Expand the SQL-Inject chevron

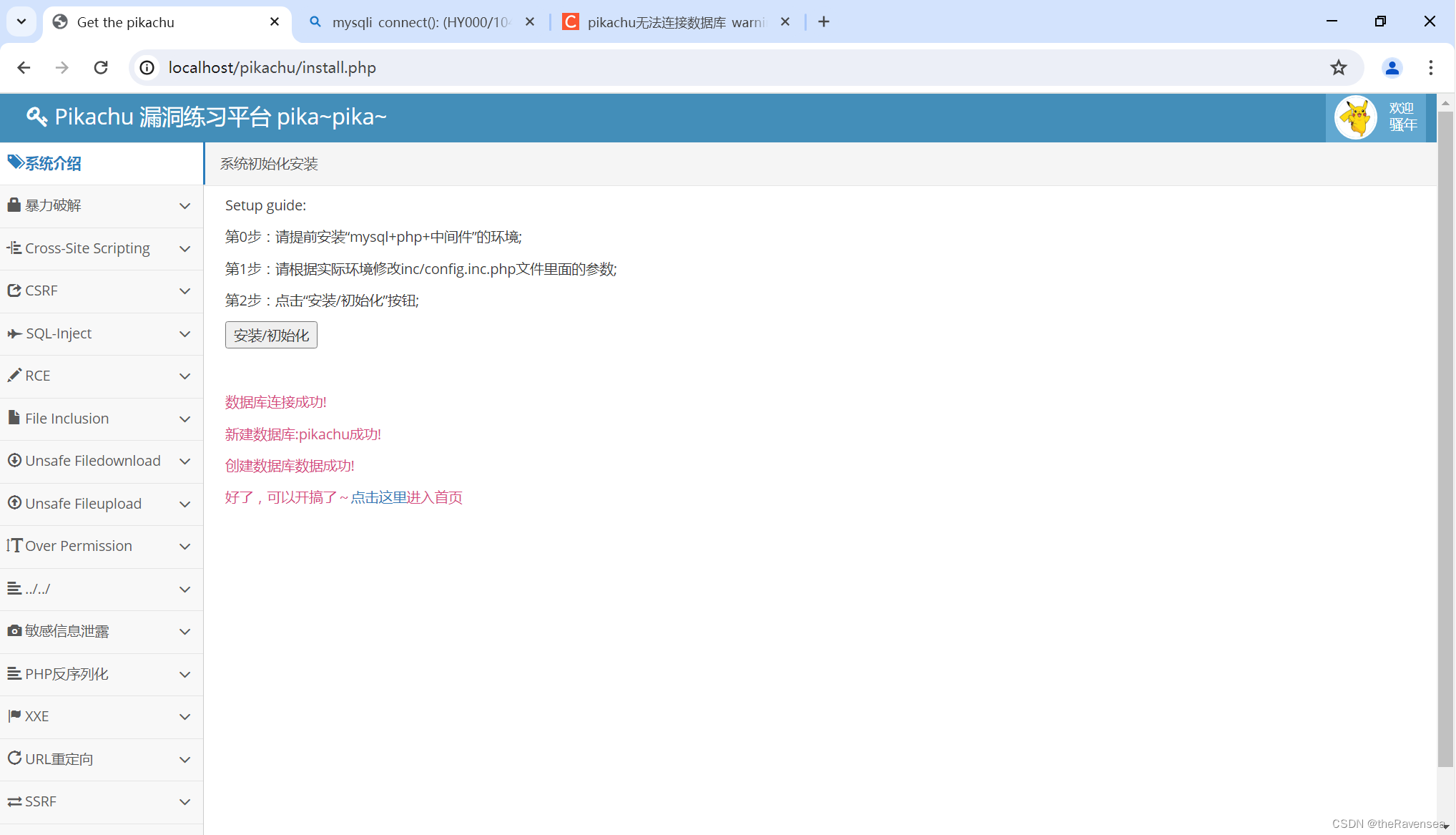pos(185,334)
